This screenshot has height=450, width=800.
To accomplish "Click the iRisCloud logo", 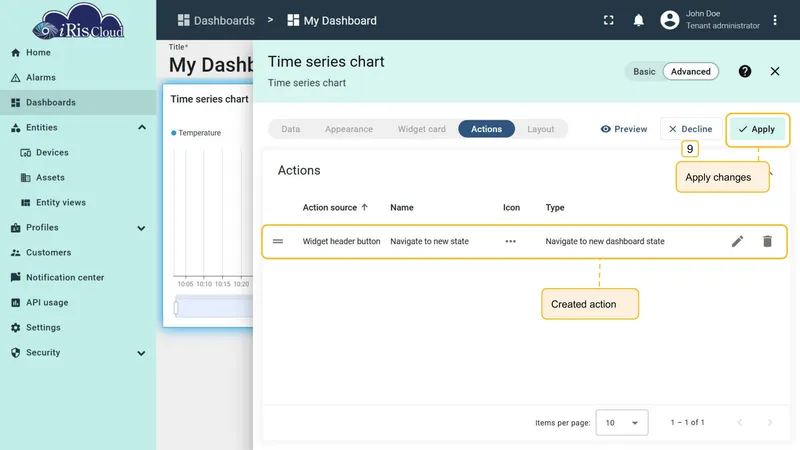I will tap(78, 21).
